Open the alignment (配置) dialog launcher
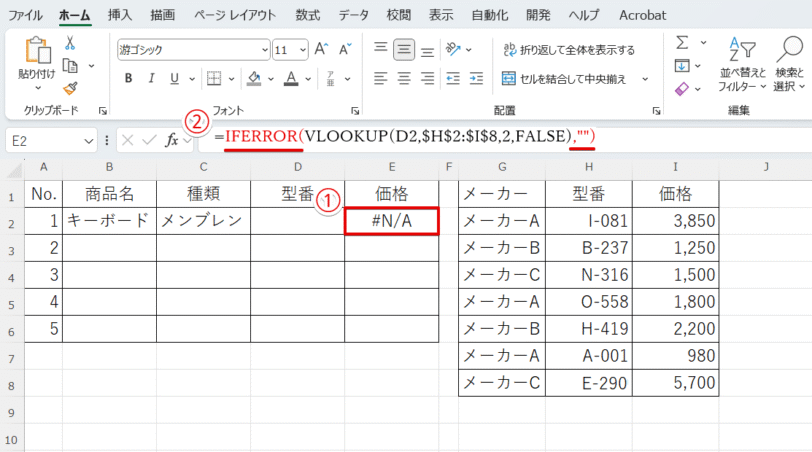The height and width of the screenshot is (452, 812). pyautogui.click(x=656, y=110)
